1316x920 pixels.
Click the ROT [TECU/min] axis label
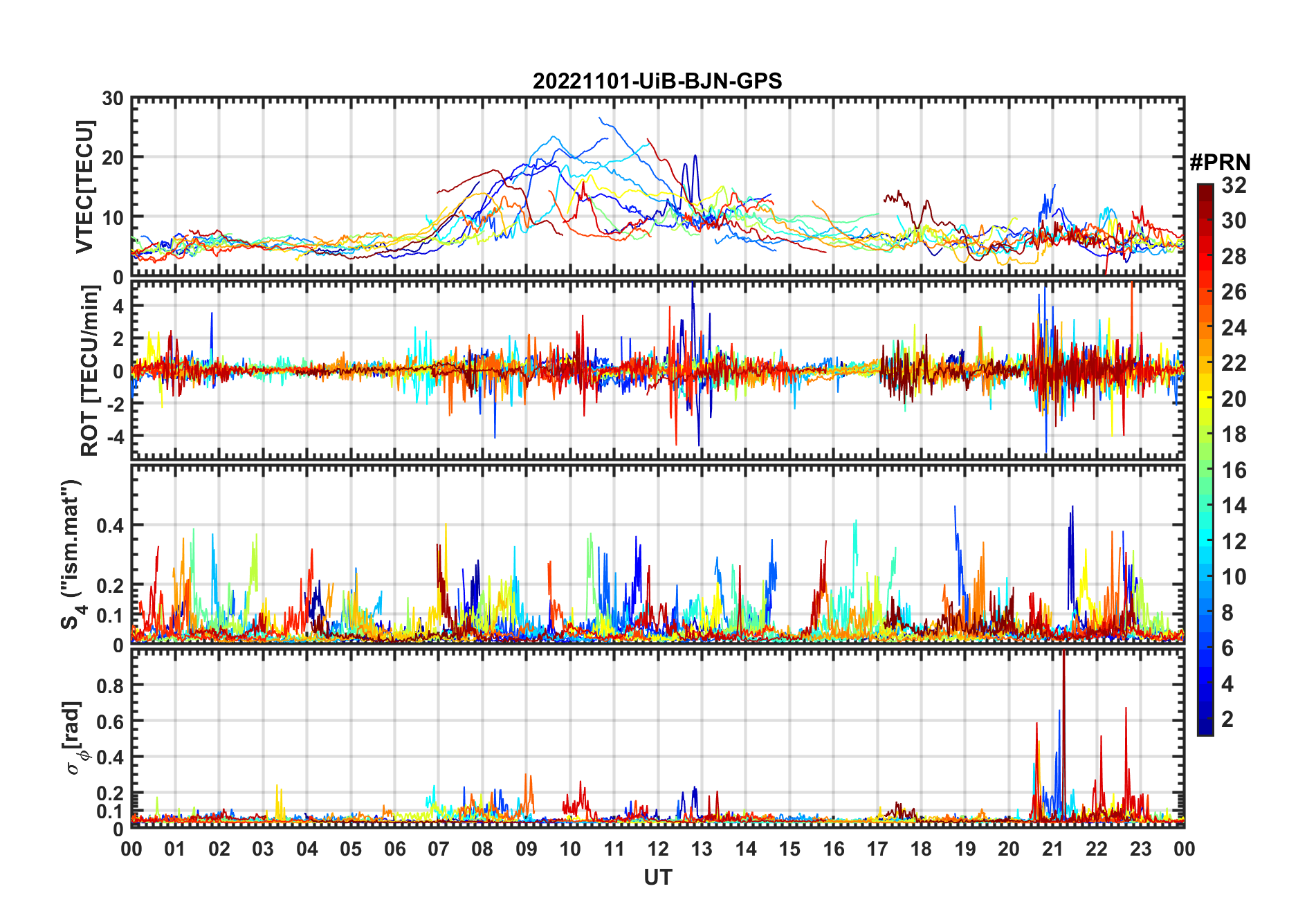[90, 371]
